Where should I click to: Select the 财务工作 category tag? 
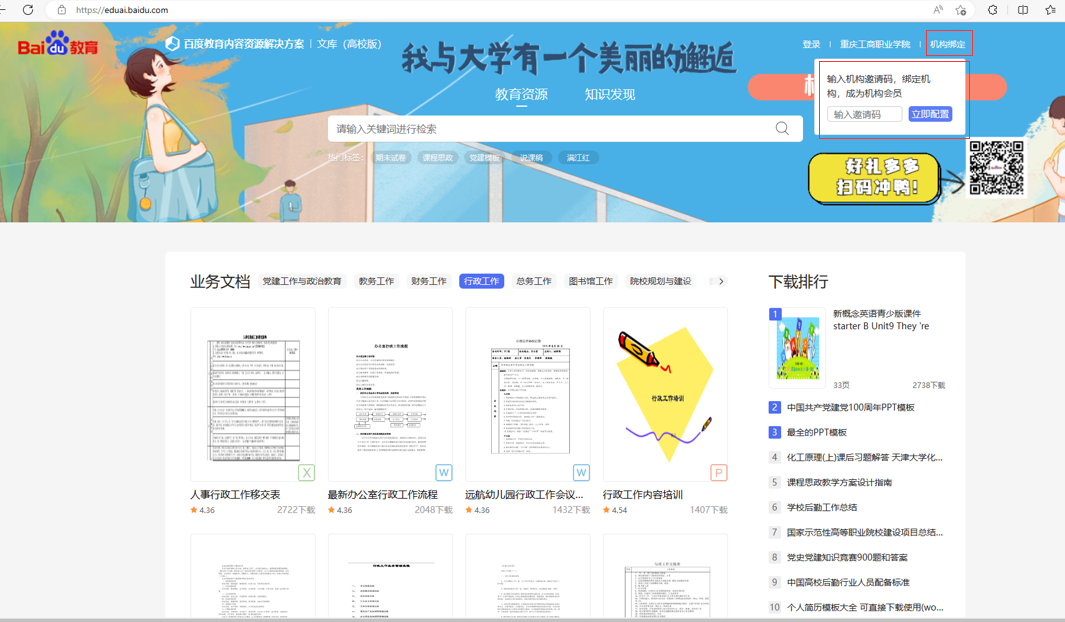[429, 282]
